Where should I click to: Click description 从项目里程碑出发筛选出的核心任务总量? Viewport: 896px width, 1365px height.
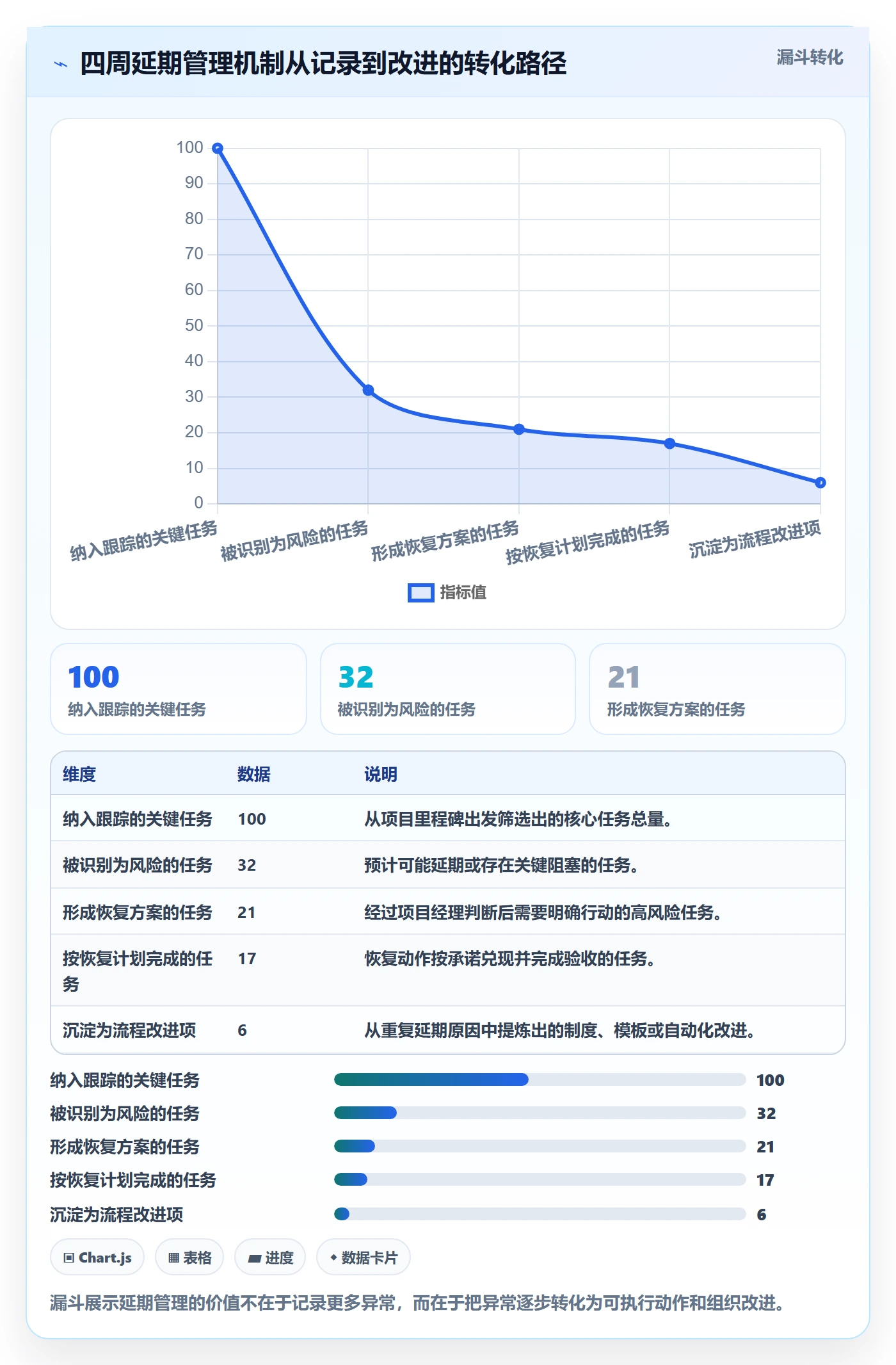coord(518,819)
